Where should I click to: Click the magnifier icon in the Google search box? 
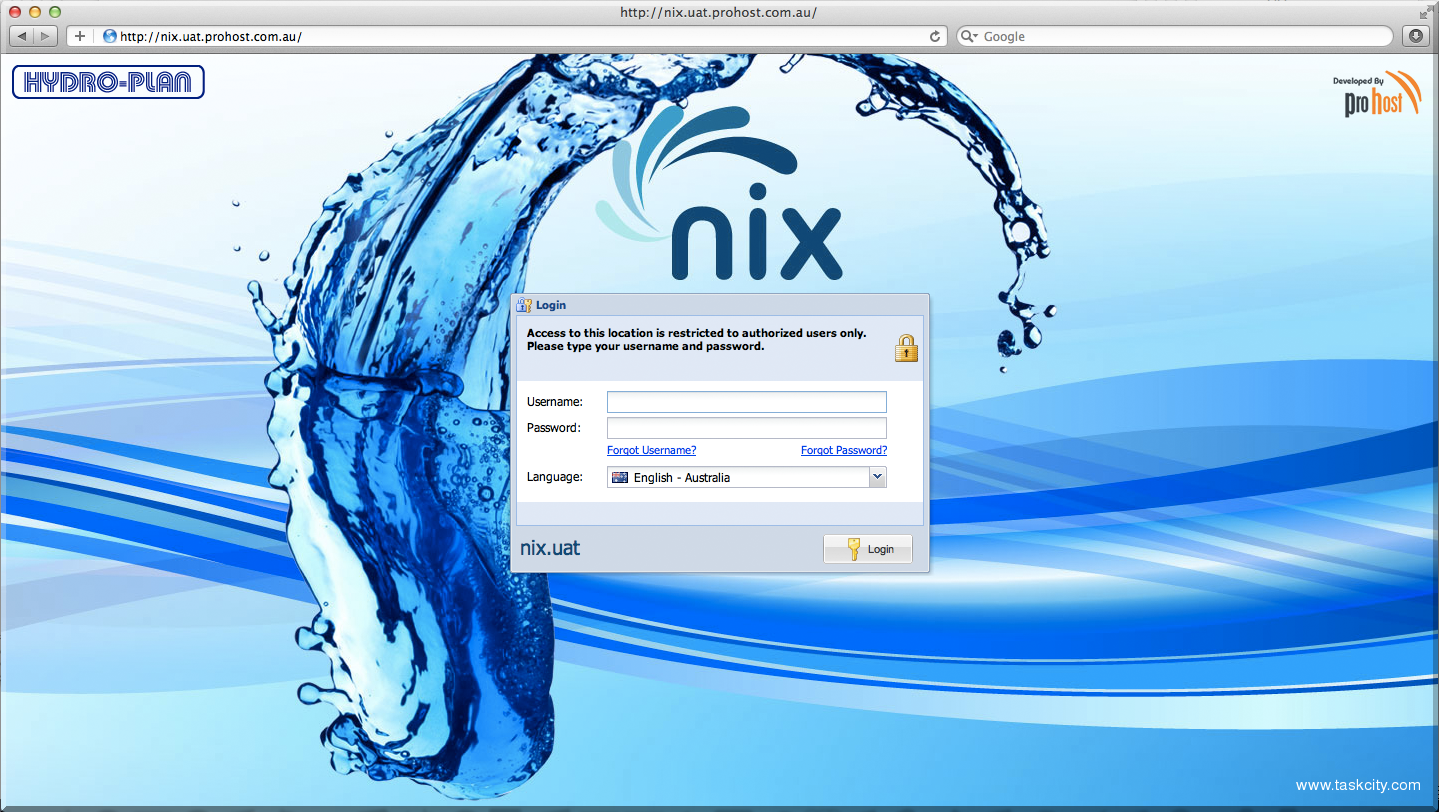coord(968,37)
